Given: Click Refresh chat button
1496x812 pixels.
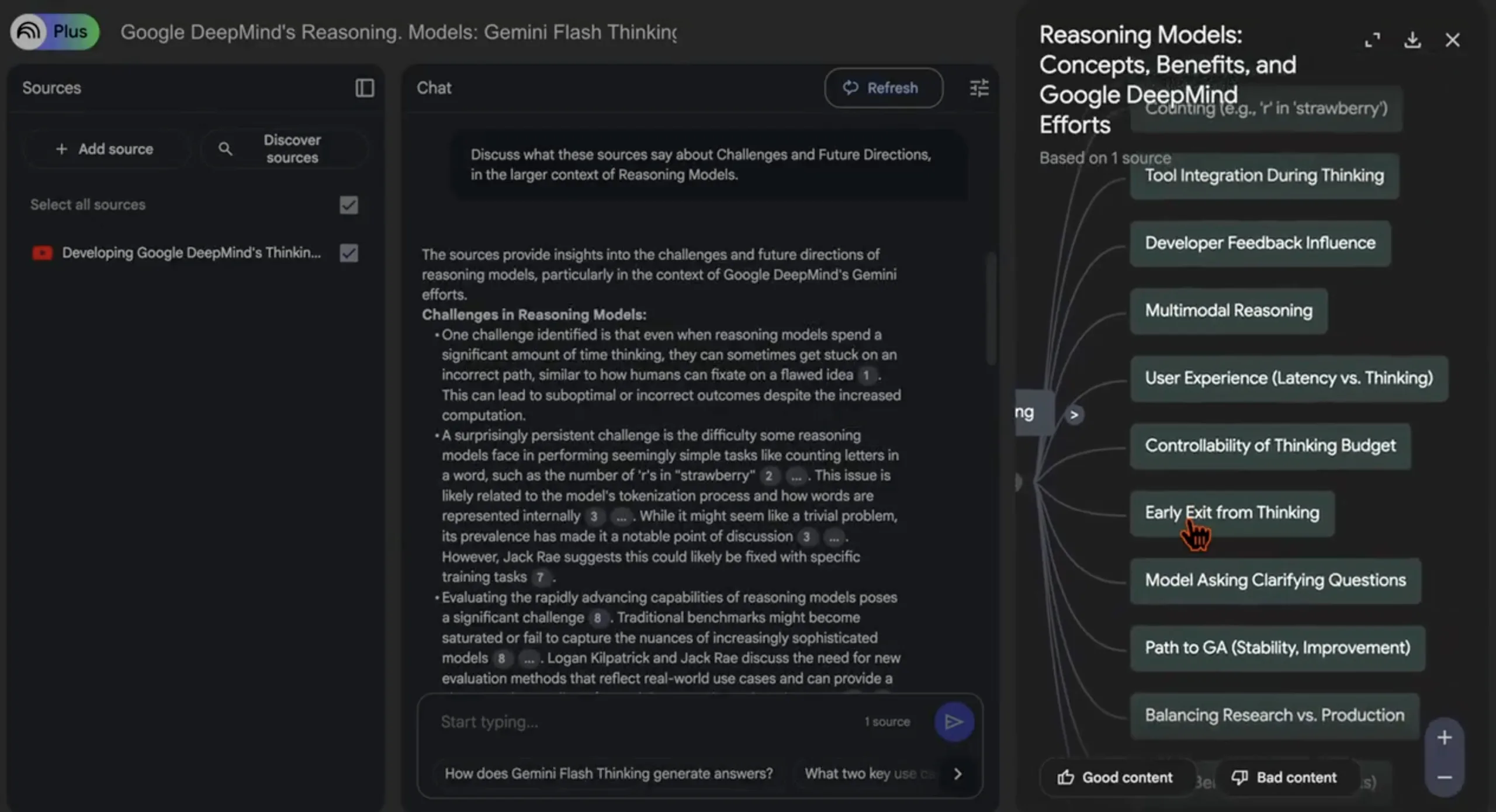Looking at the screenshot, I should pyautogui.click(x=883, y=88).
